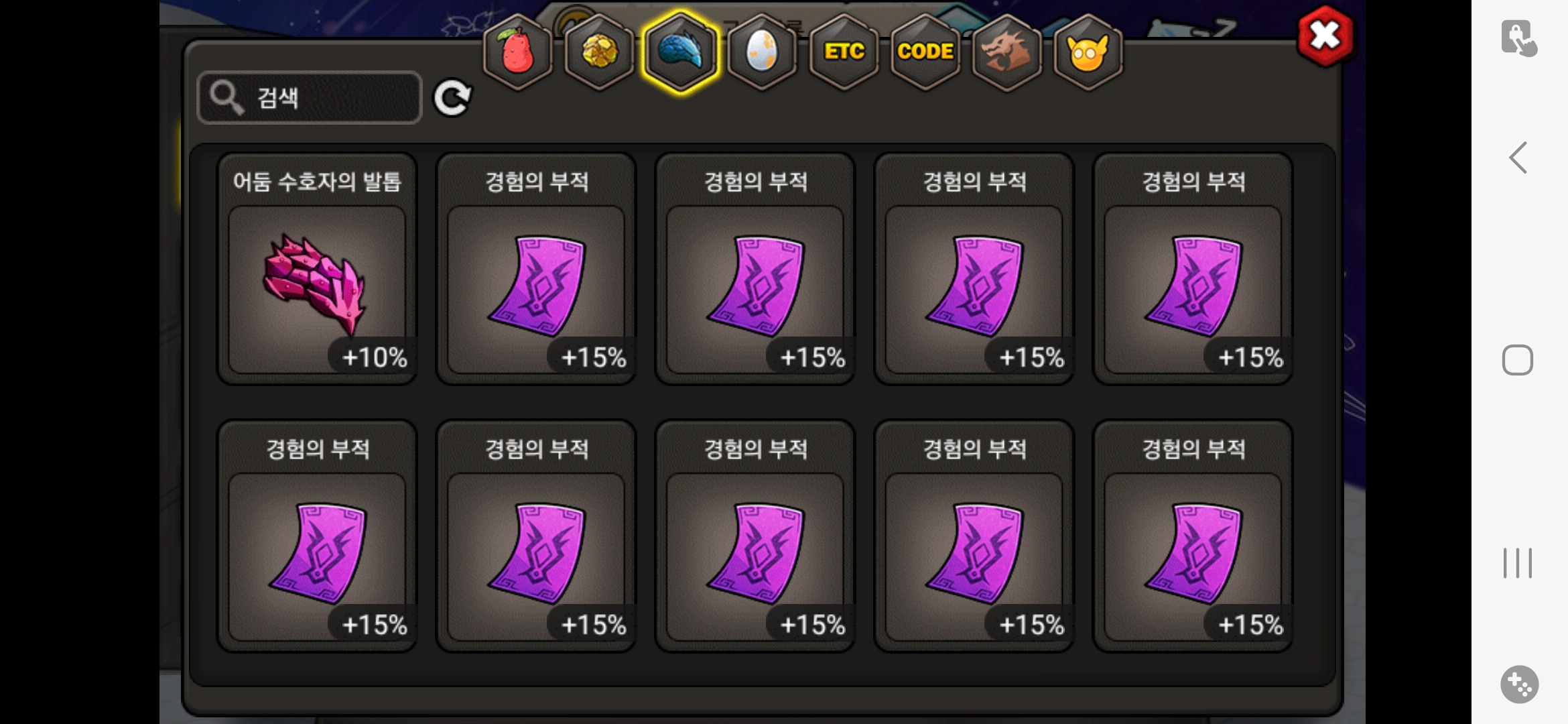Viewport: 1568px width, 724px height.
Task: Select the first 경험의 부적 +15% talisman
Action: point(536,269)
